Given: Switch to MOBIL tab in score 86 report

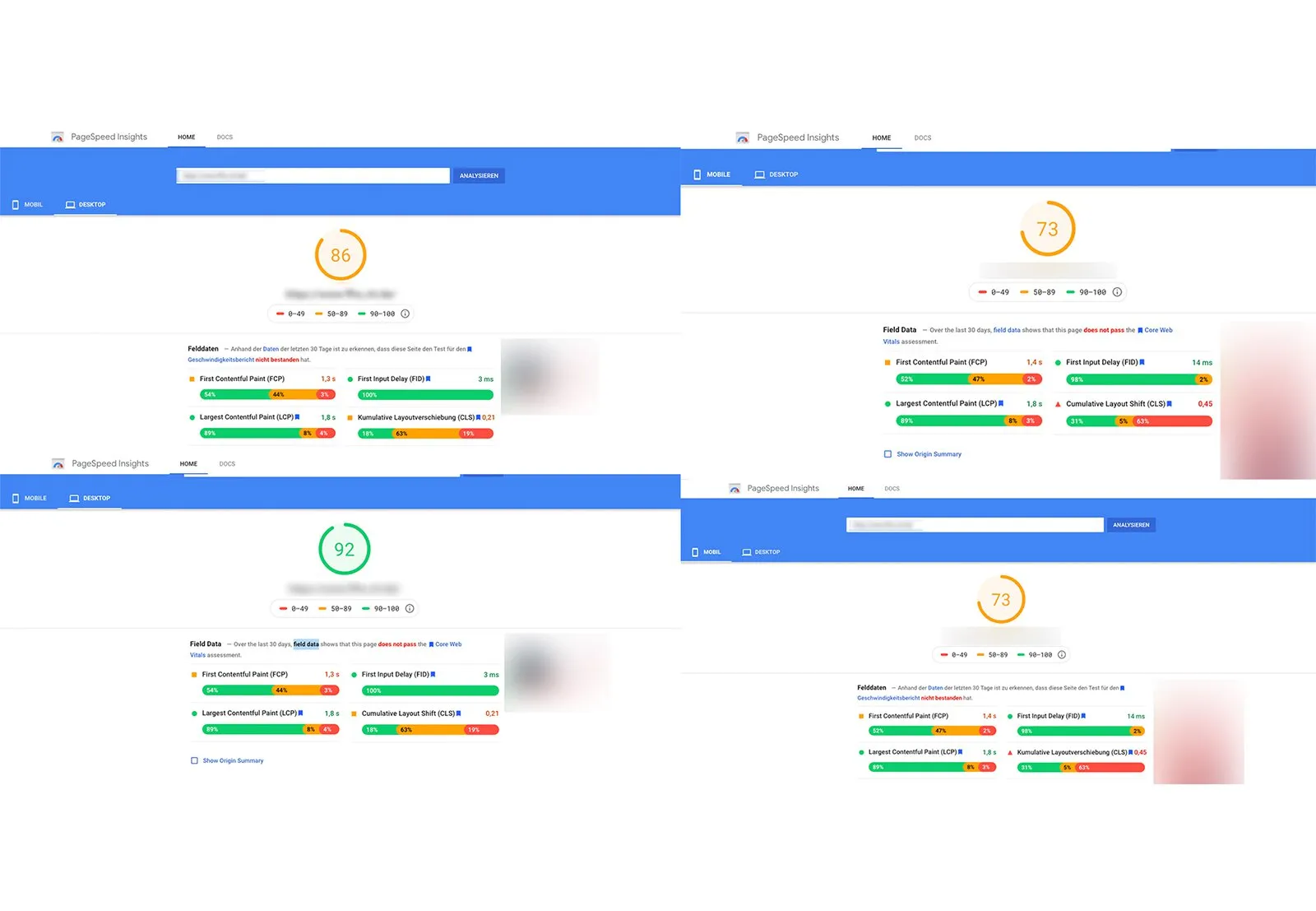Looking at the screenshot, I should tap(27, 204).
